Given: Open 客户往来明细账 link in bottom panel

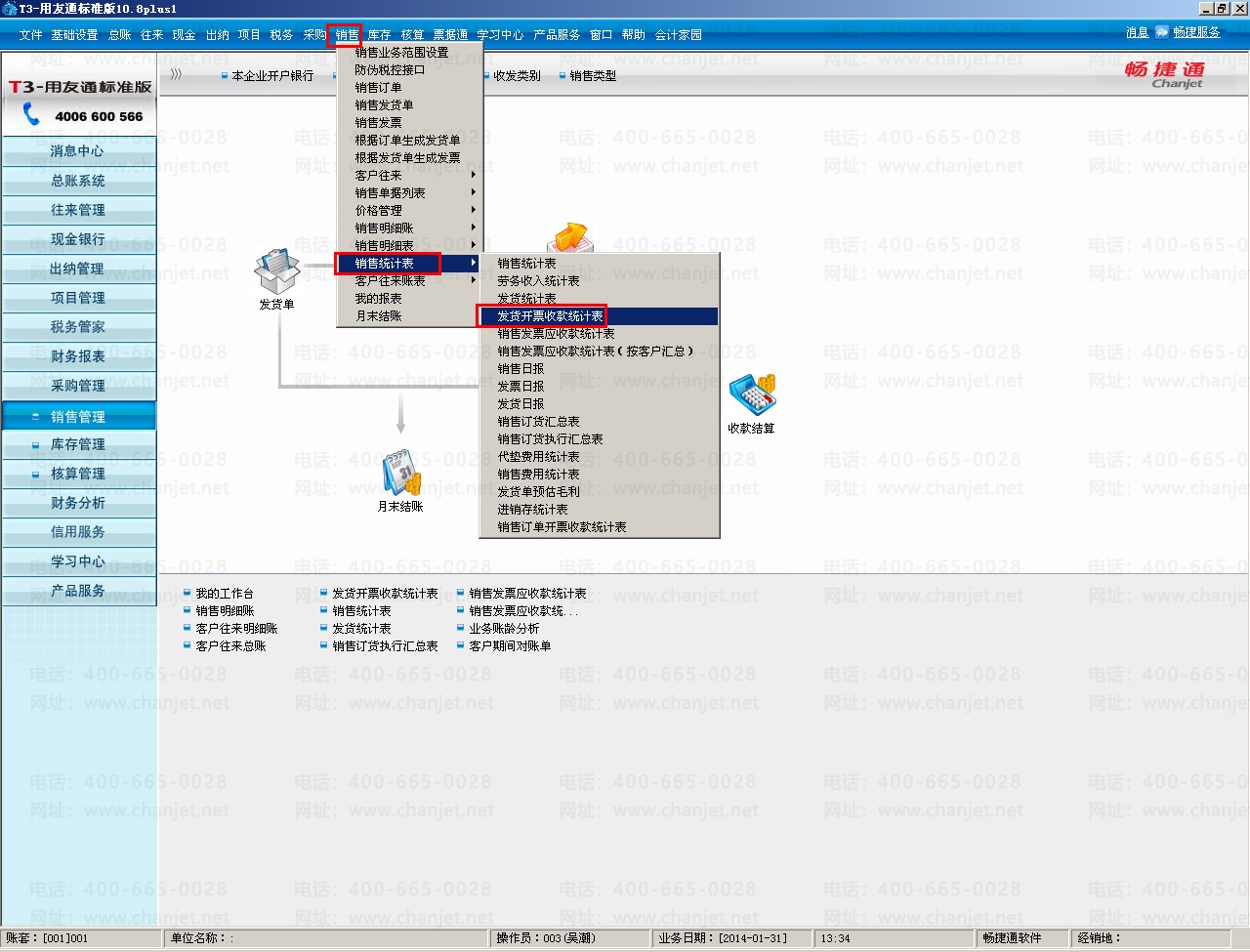Looking at the screenshot, I should (x=236, y=629).
